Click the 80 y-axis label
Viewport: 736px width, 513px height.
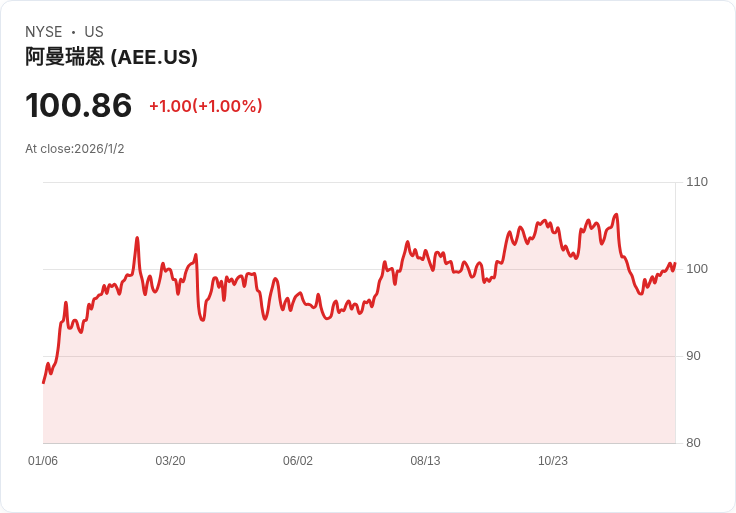(x=693, y=443)
